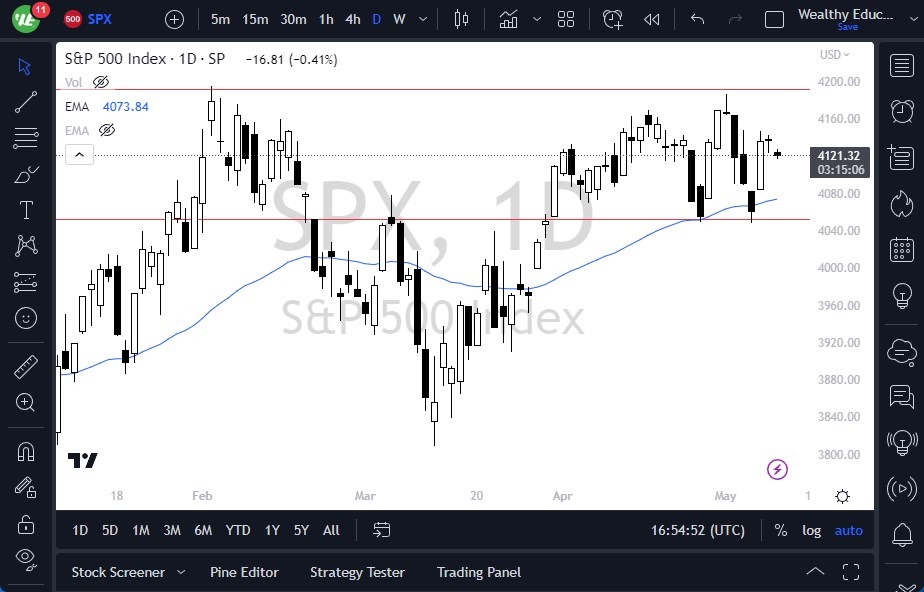Viewport: 924px width, 592px height.
Task: Open the watchlist panel
Action: click(902, 65)
